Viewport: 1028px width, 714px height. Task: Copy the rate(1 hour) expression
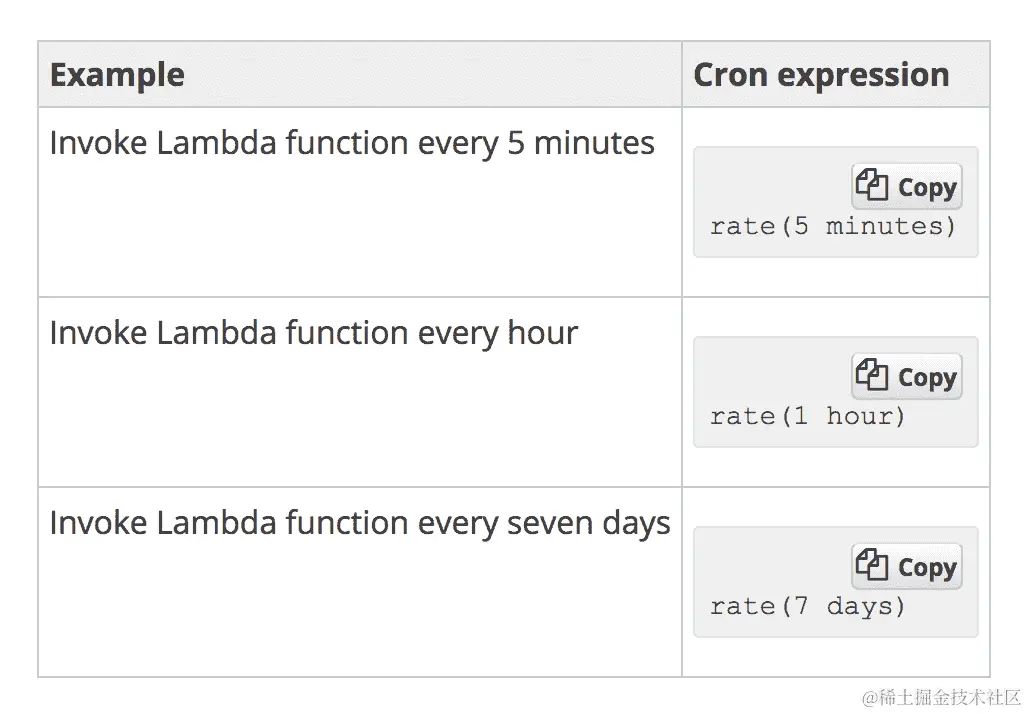[x=907, y=377]
